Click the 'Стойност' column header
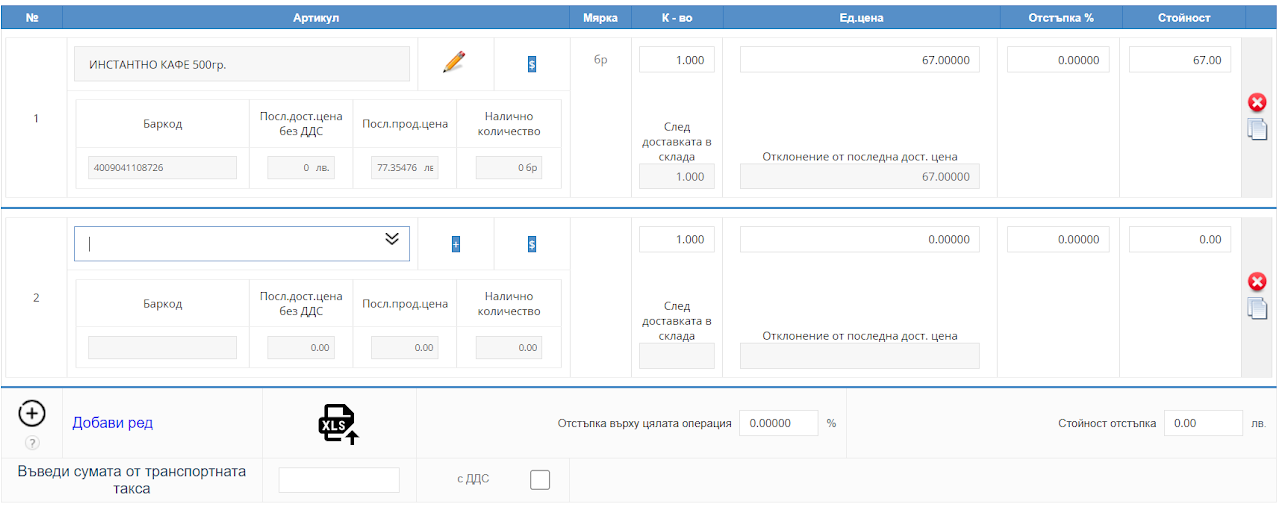The width and height of the screenshot is (1280, 510). point(1184,18)
